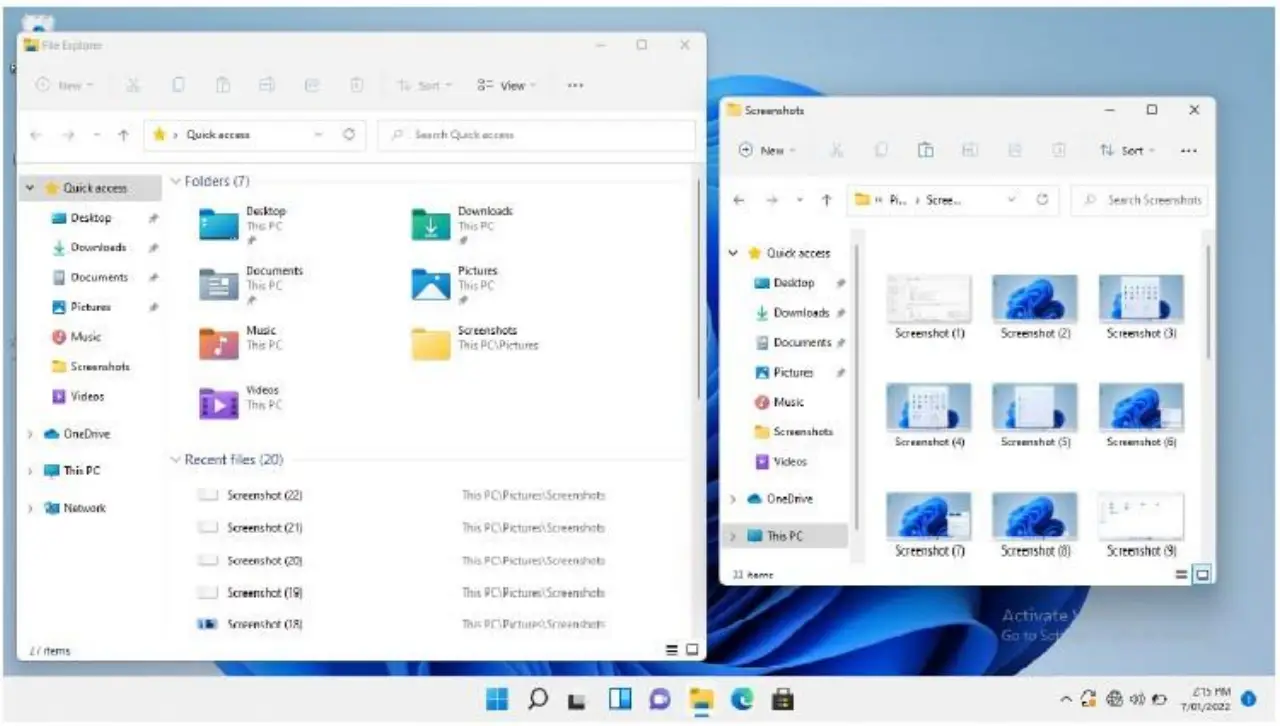Switch to large thumbnails view in Screenshots window

pyautogui.click(x=1202, y=575)
